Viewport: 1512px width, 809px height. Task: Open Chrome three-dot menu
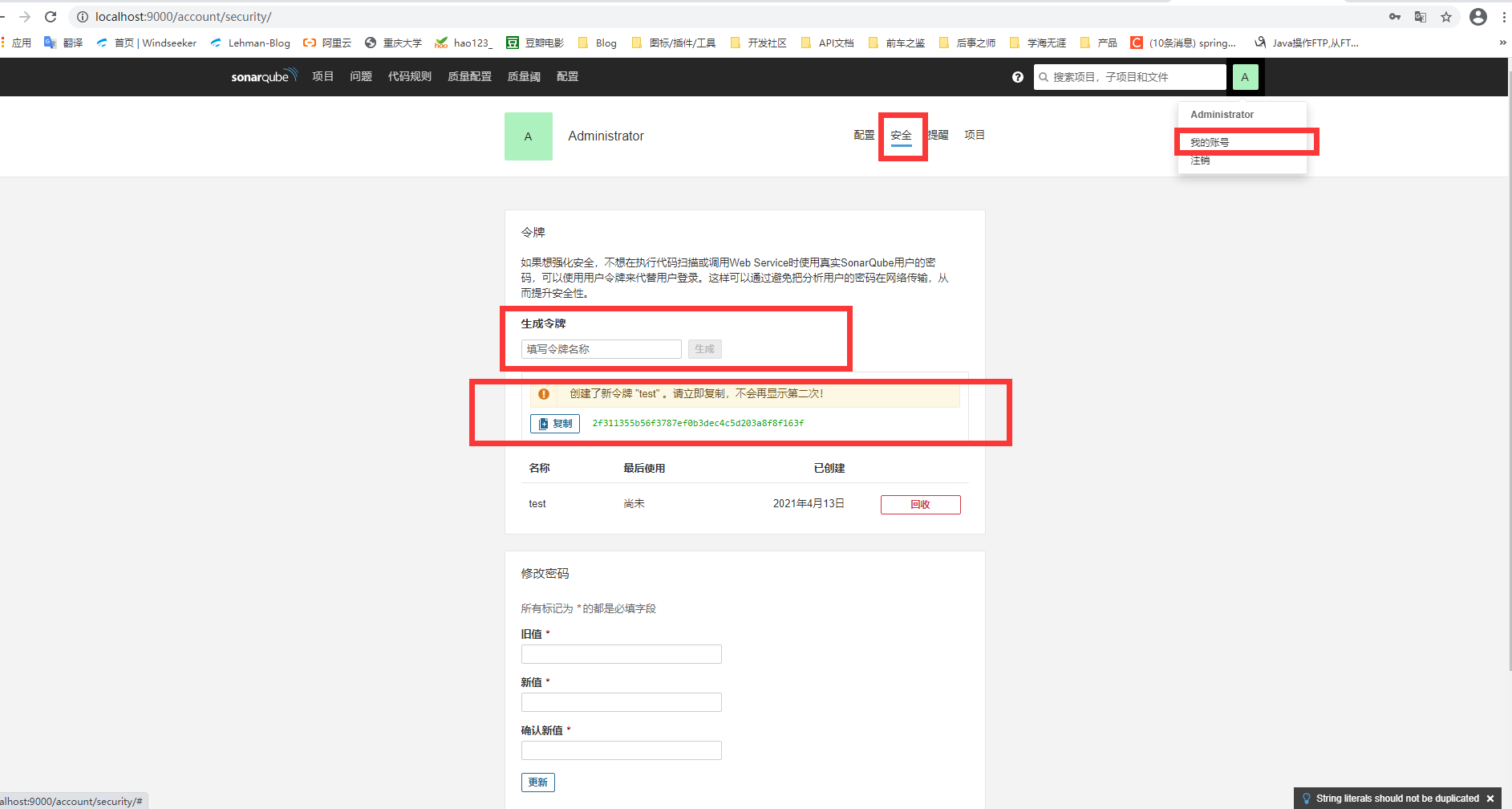1504,17
